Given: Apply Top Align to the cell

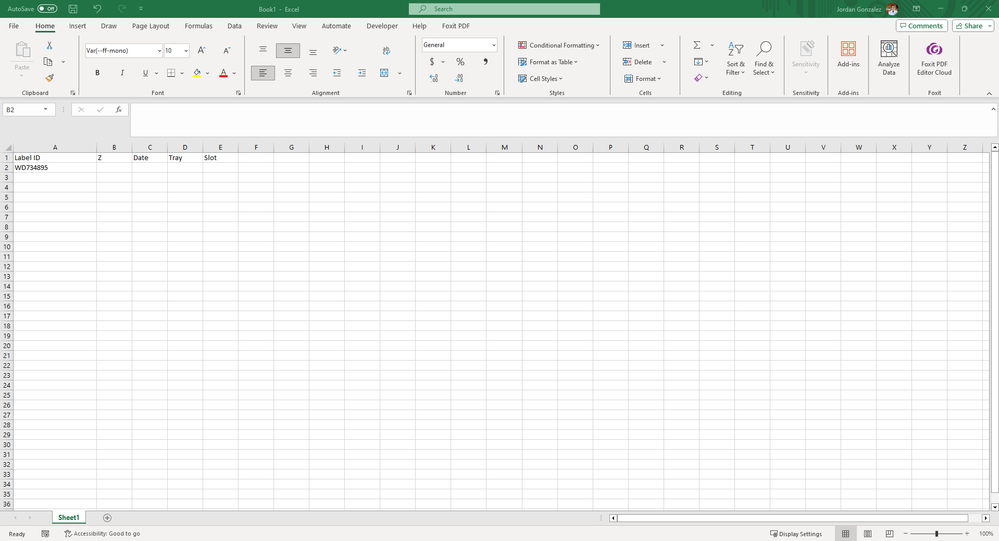Looking at the screenshot, I should (x=262, y=50).
